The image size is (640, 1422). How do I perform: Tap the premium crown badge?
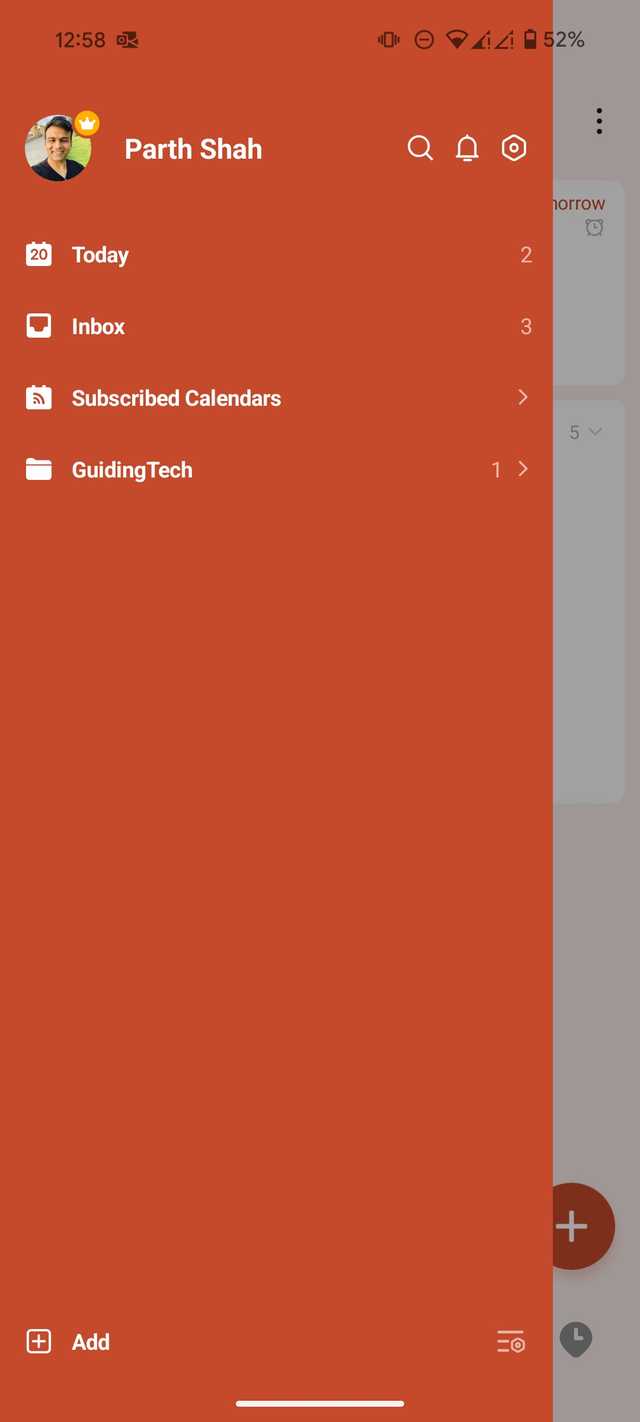[x=88, y=123]
